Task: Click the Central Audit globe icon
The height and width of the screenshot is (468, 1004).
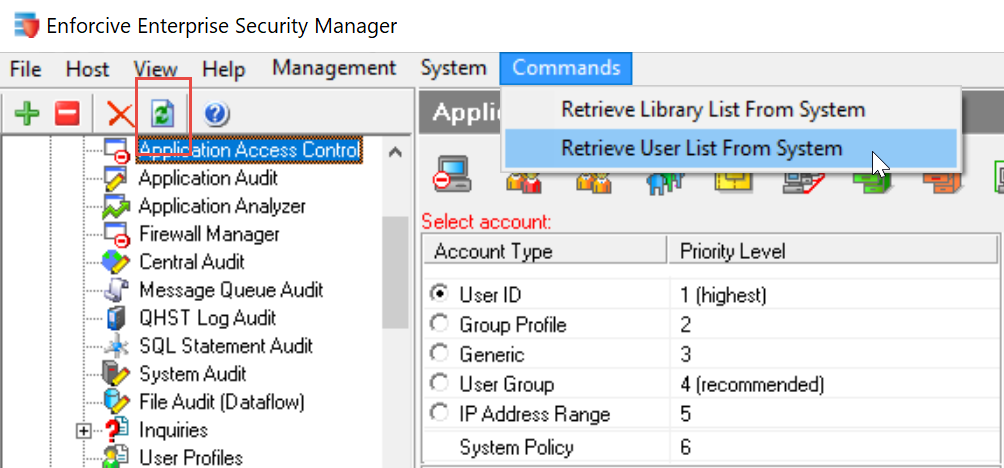Action: click(x=117, y=262)
